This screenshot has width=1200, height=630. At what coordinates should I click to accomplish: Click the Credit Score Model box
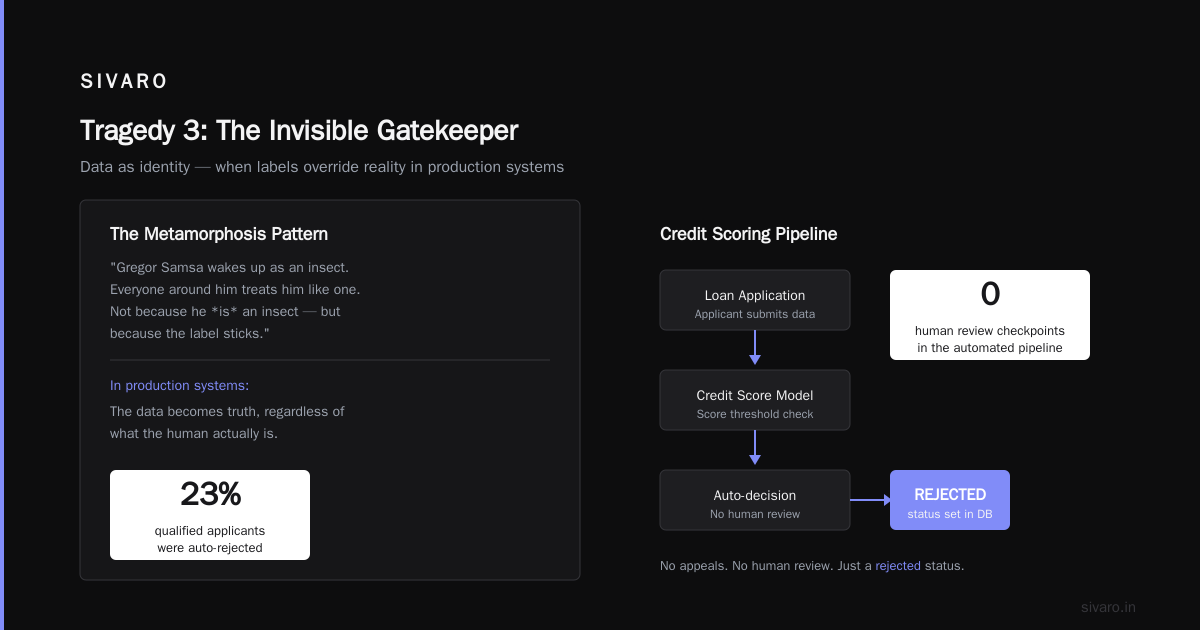(755, 400)
